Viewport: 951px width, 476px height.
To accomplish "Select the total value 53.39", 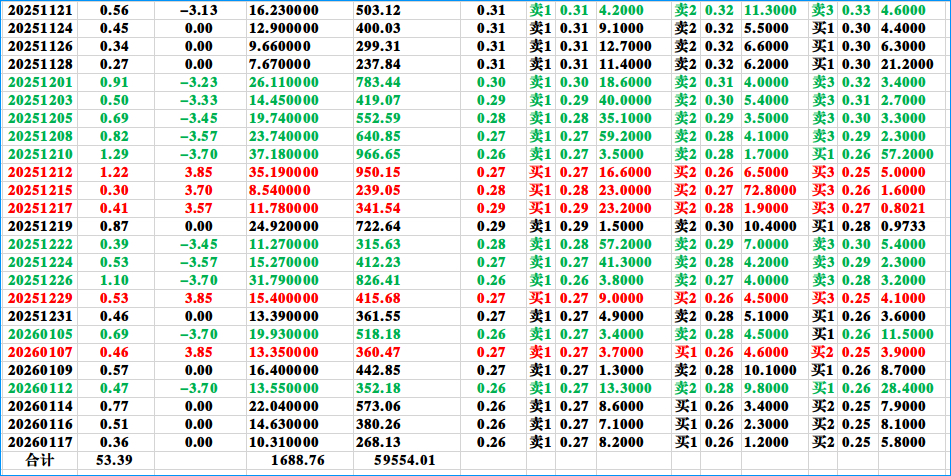I will (x=114, y=460).
